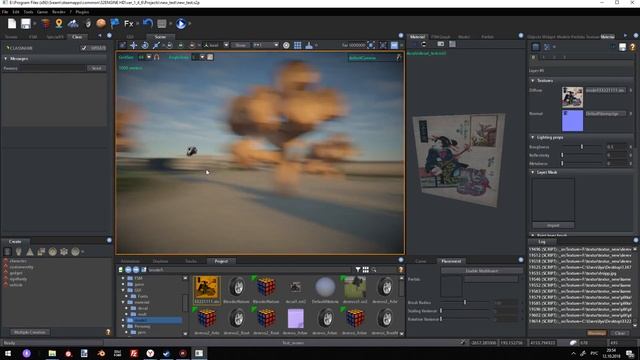The height and width of the screenshot is (360, 640).
Task: Click the filter funnel icon in project browser
Action: pyautogui.click(x=358, y=270)
